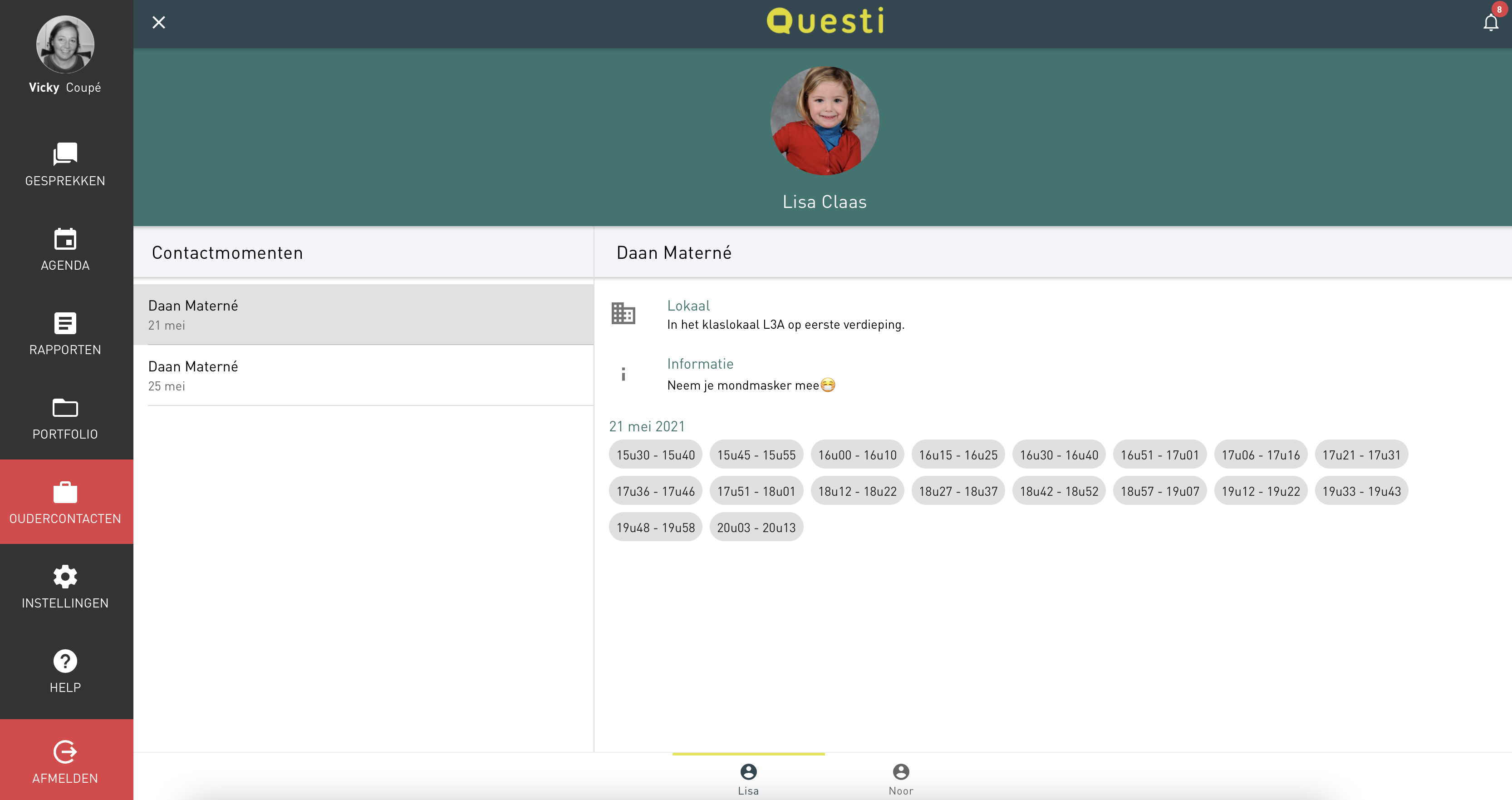The width and height of the screenshot is (1512, 800).
Task: Select the 20u03 - 20u13 slot
Action: point(756,528)
